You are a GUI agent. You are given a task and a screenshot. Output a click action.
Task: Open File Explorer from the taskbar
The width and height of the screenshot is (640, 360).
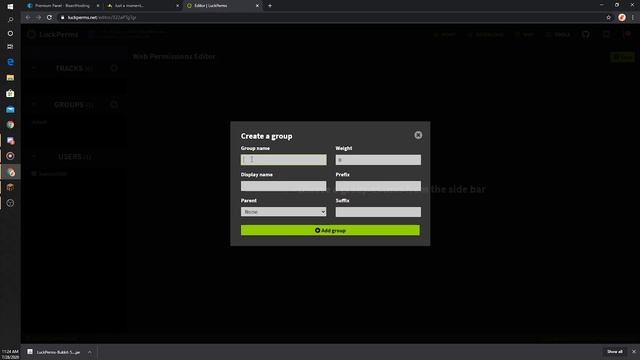tap(10, 78)
